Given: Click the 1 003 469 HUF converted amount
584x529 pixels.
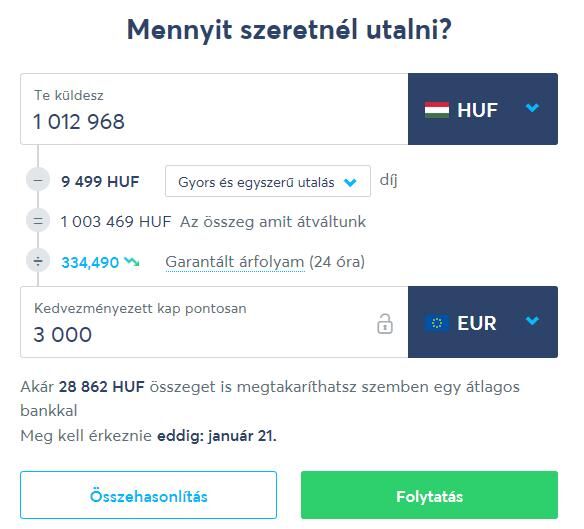Looking at the screenshot, I should pyautogui.click(x=116, y=222).
